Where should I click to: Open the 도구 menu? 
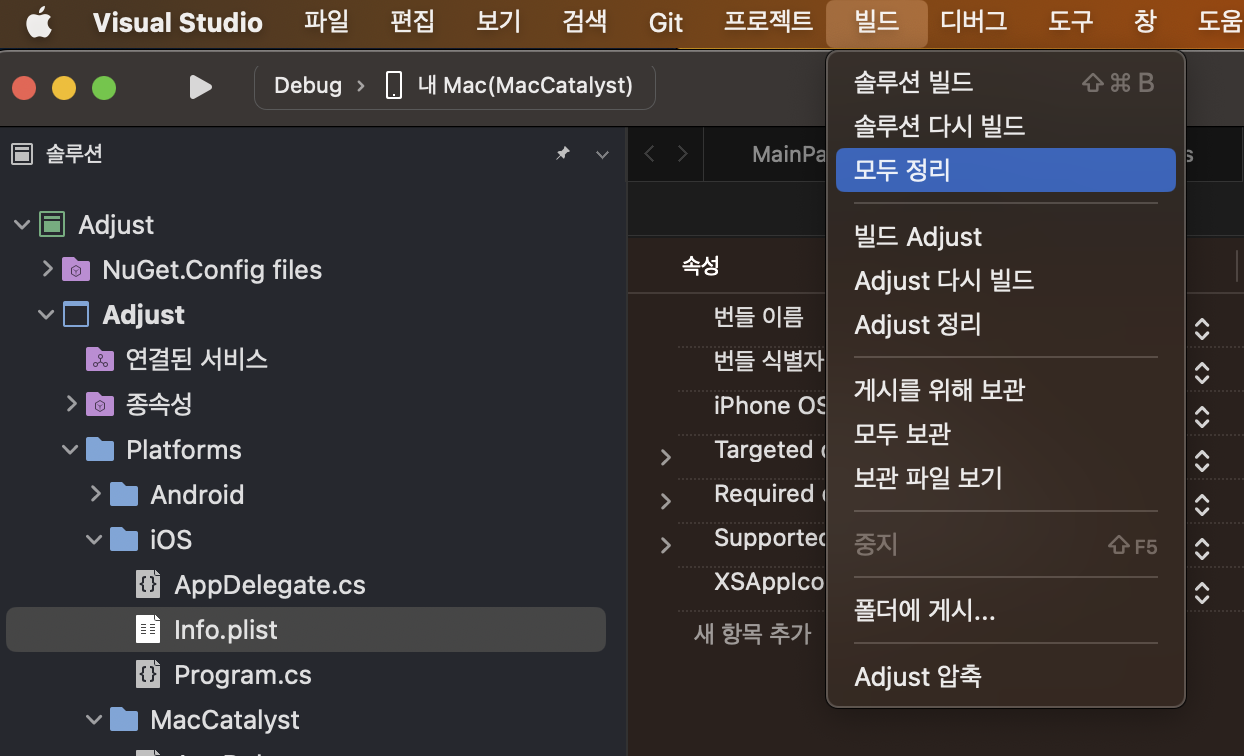coord(1070,22)
